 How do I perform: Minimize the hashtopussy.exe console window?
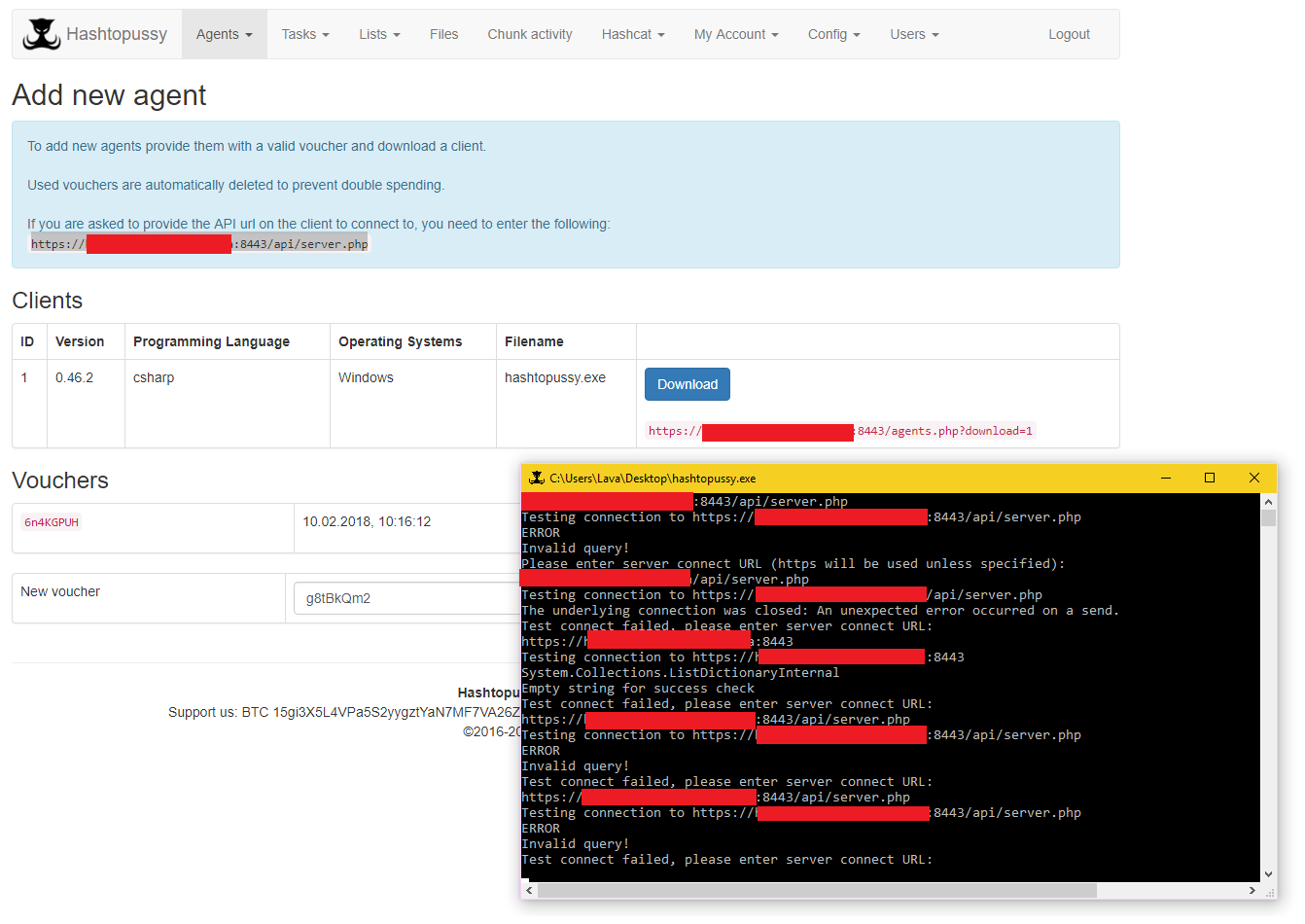pos(1165,478)
